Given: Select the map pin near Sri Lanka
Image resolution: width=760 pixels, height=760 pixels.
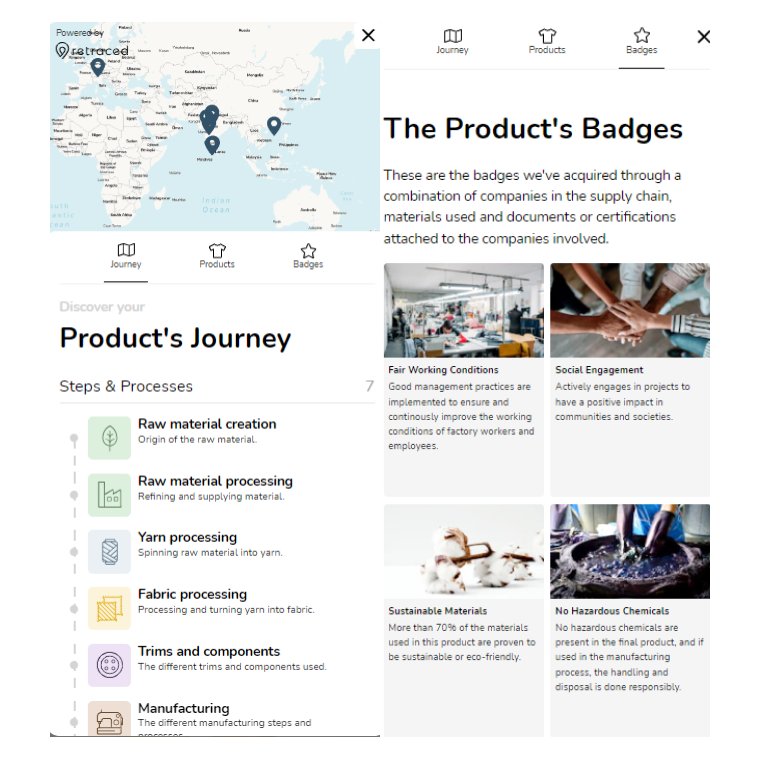Looking at the screenshot, I should (212, 145).
